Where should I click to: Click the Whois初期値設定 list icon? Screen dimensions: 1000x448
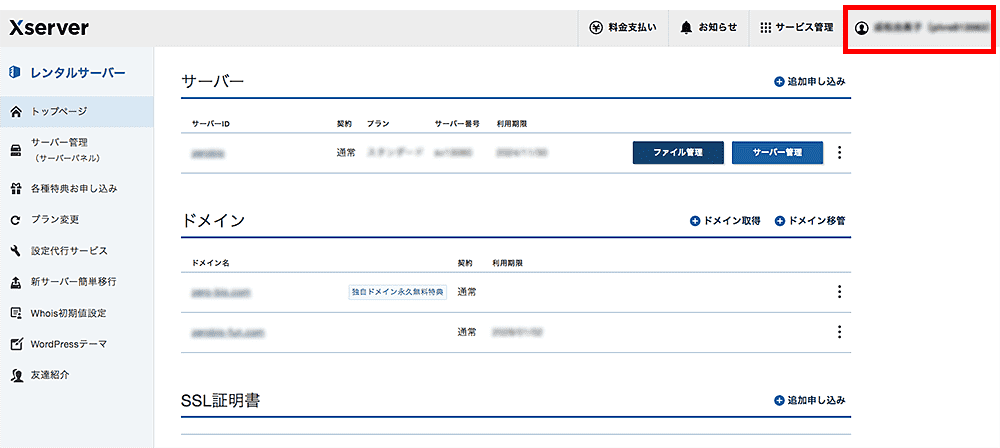click(17, 313)
